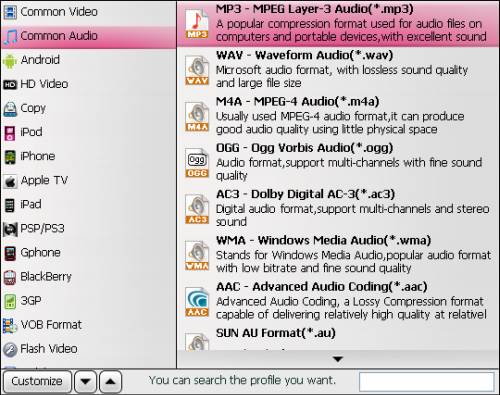Click the MP3 format icon

click(x=197, y=24)
